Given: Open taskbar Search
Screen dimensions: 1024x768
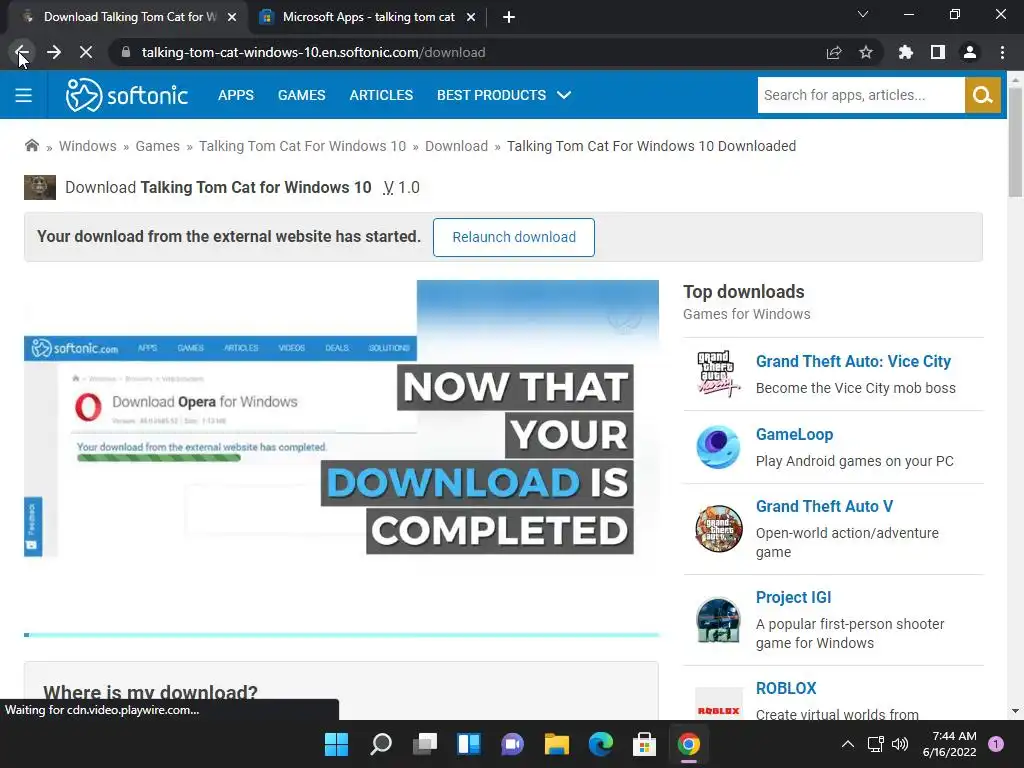Looking at the screenshot, I should point(381,744).
